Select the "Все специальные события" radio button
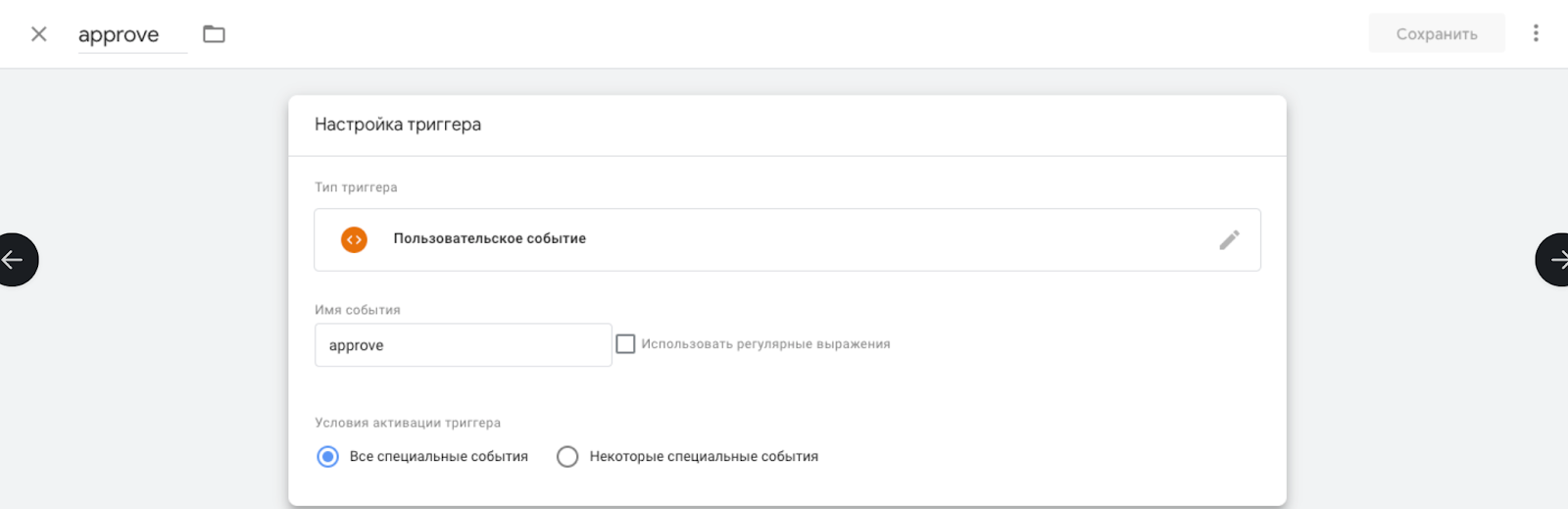This screenshot has height=509, width=1568. pyautogui.click(x=328, y=457)
